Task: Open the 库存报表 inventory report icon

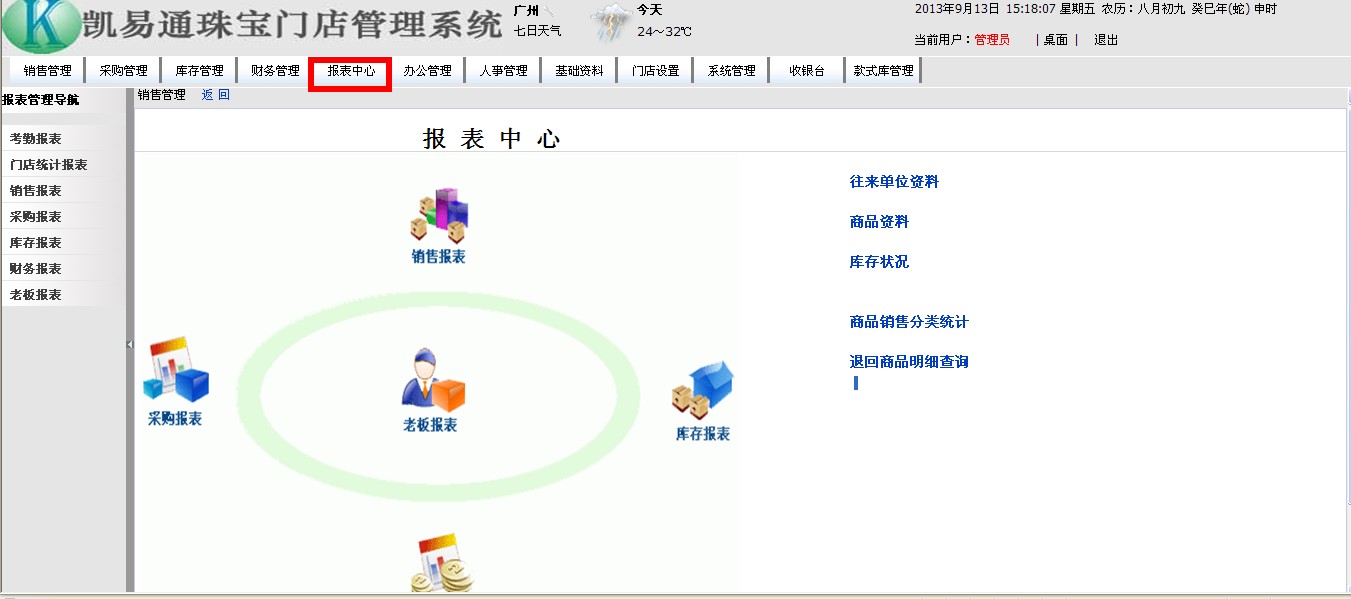Action: click(x=702, y=391)
